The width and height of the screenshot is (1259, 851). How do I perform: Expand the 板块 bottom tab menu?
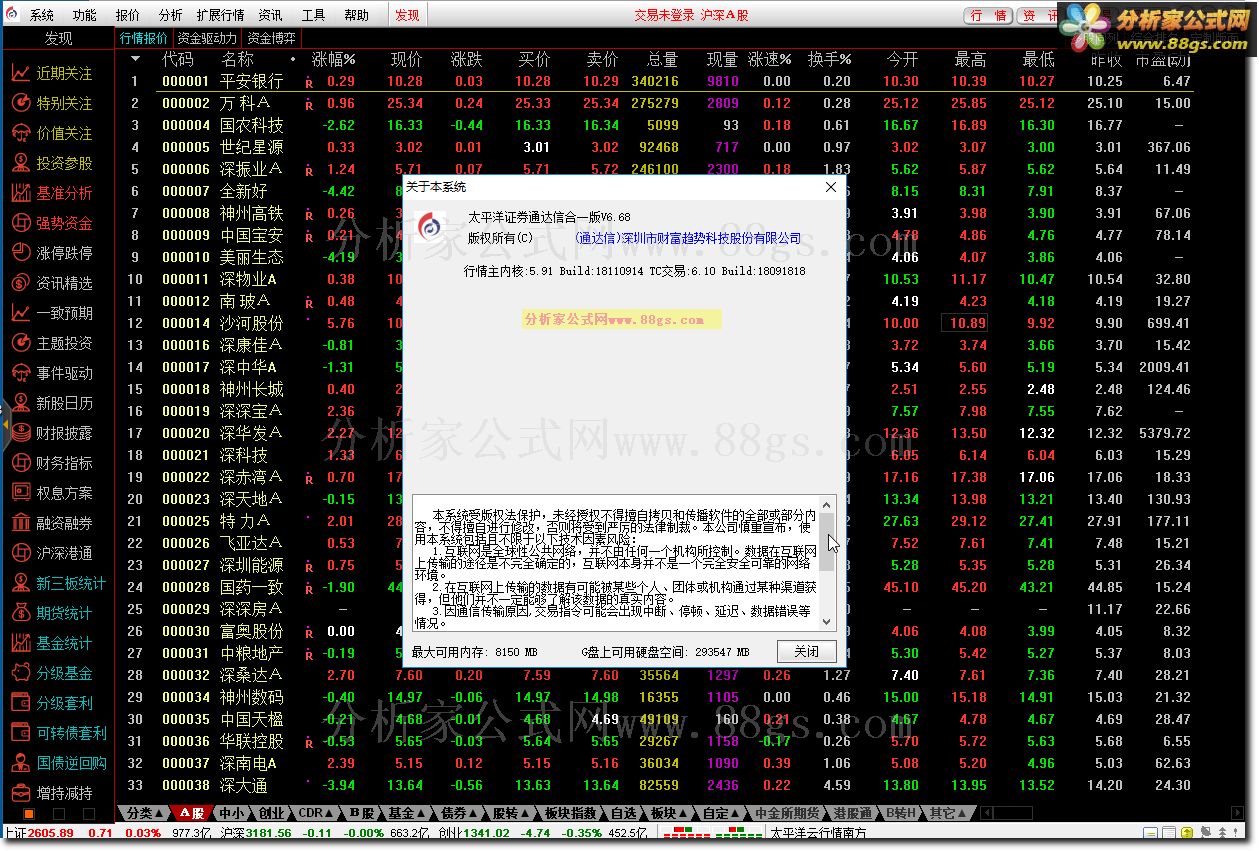point(668,813)
